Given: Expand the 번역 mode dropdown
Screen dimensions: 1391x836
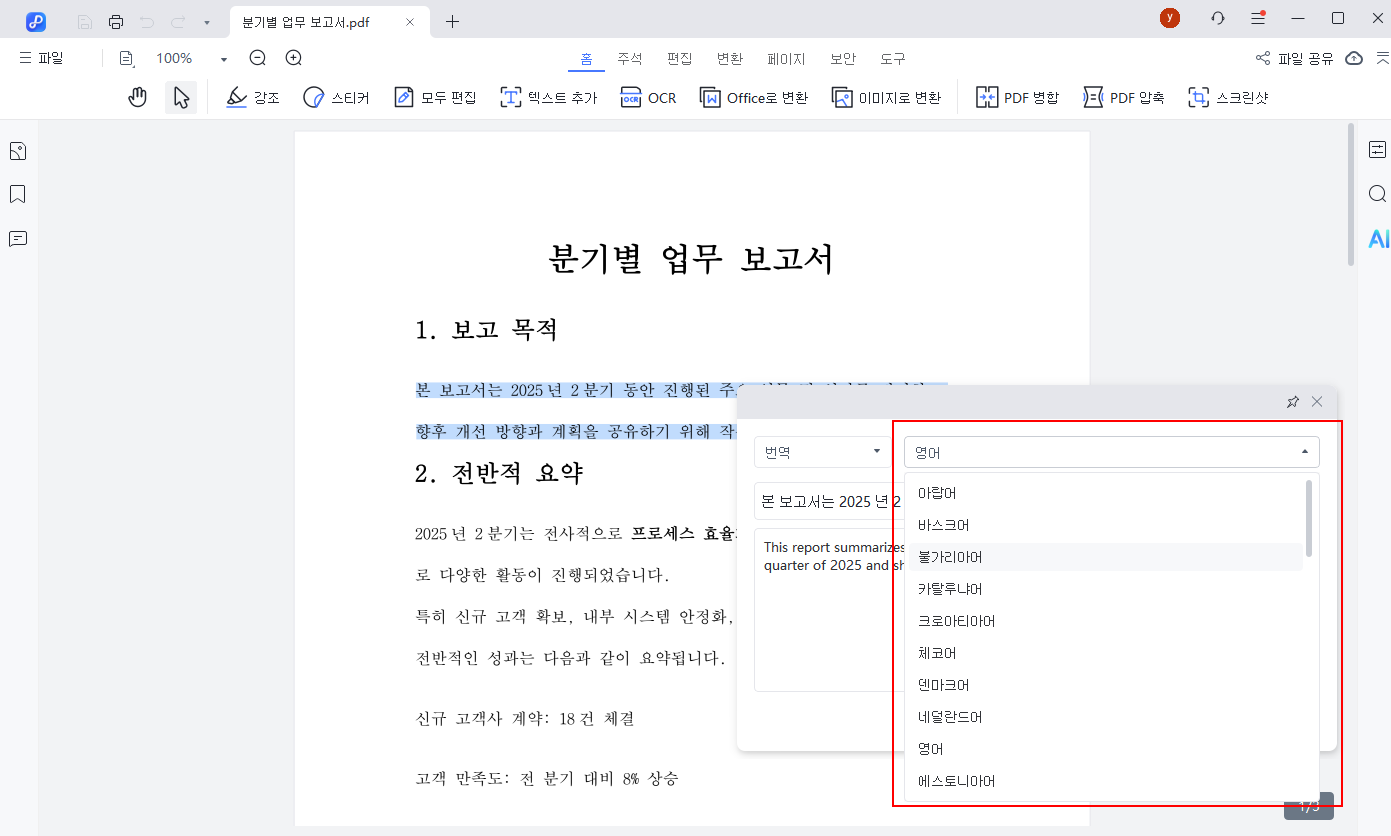Looking at the screenshot, I should pyautogui.click(x=820, y=452).
